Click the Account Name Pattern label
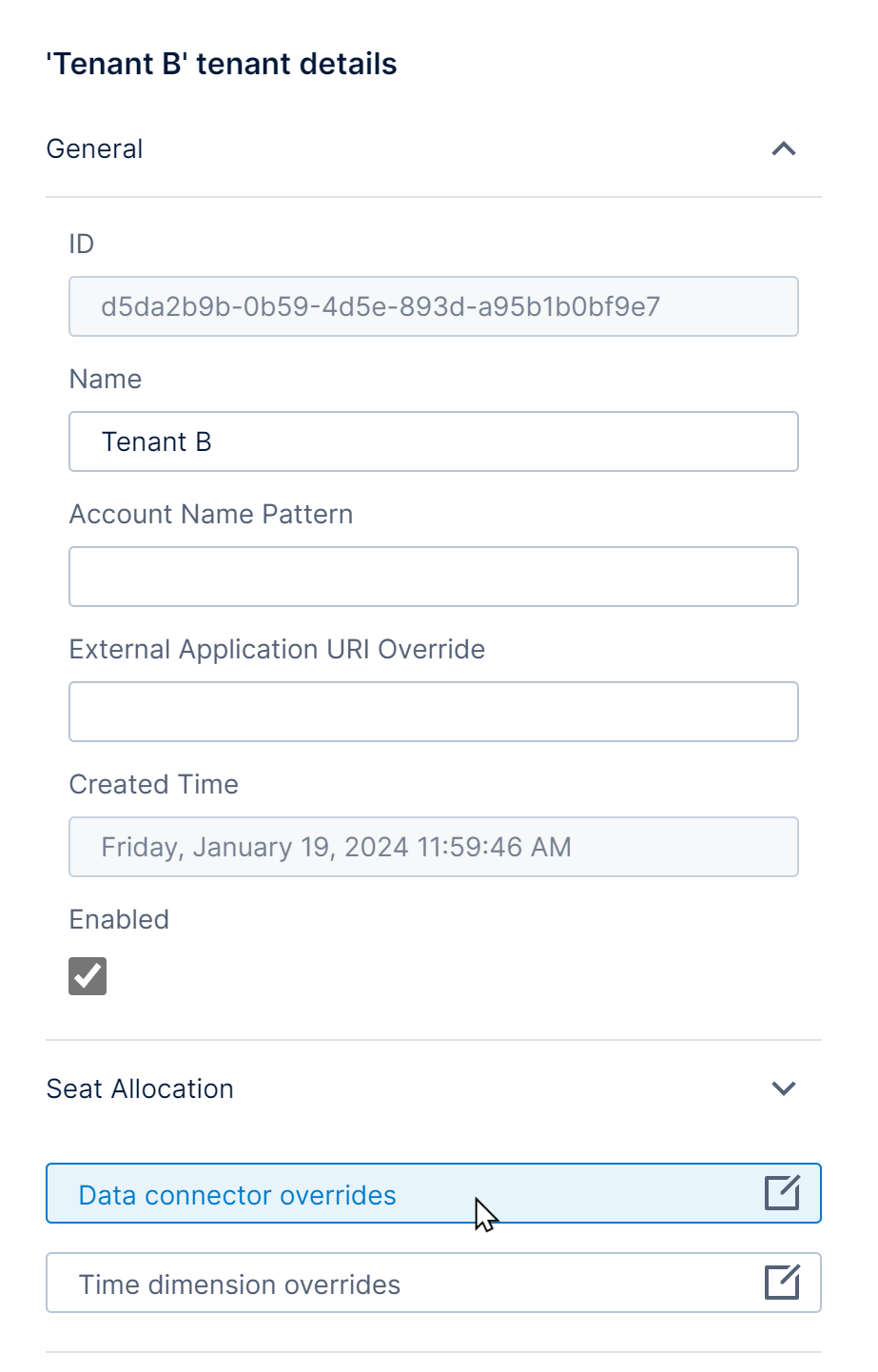Screen dimensions: 878x1372 point(211,514)
